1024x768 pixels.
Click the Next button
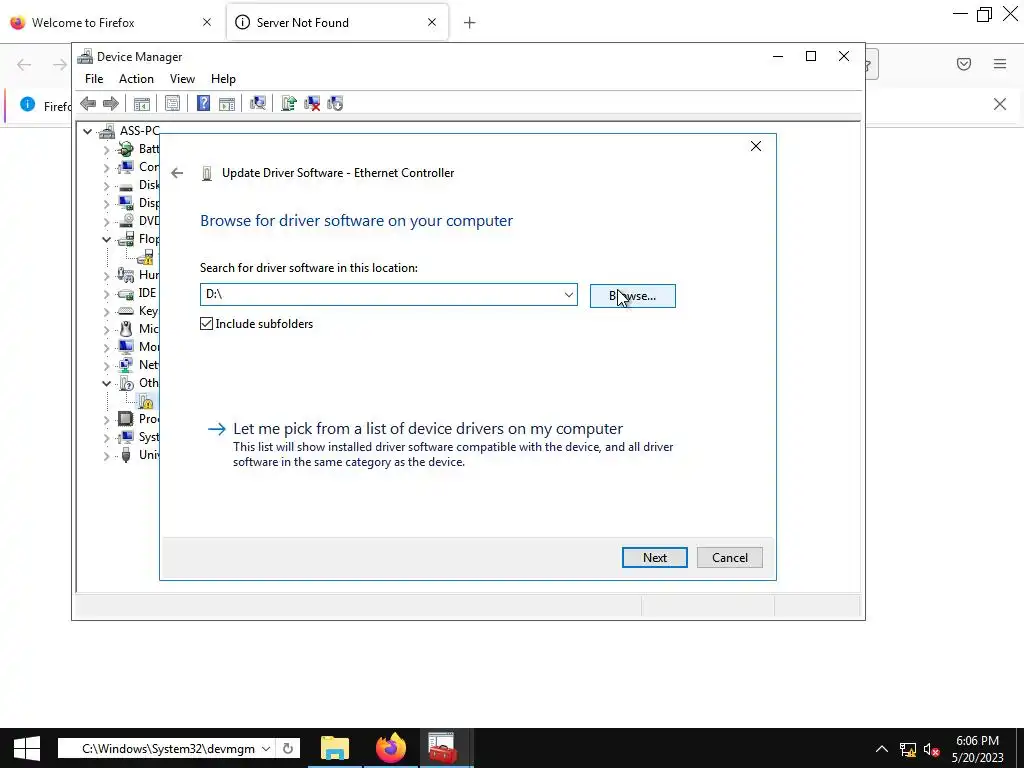coord(654,558)
